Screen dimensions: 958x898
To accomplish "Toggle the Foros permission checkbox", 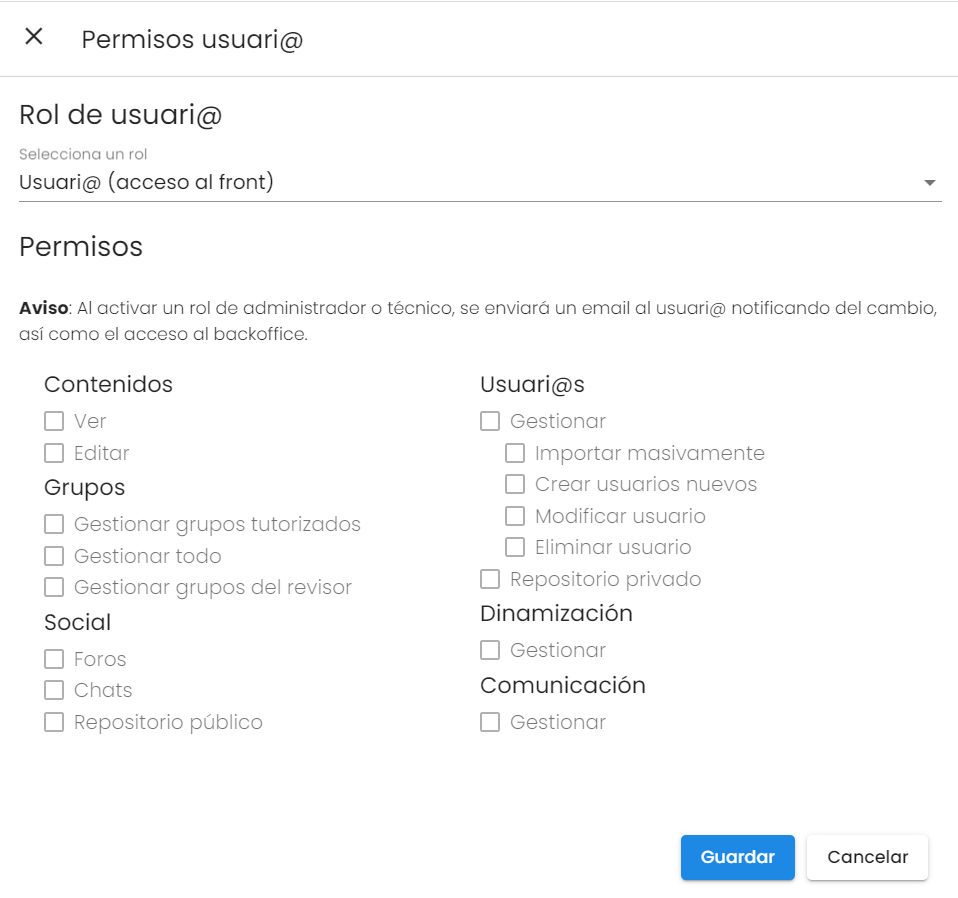I will pos(54,659).
